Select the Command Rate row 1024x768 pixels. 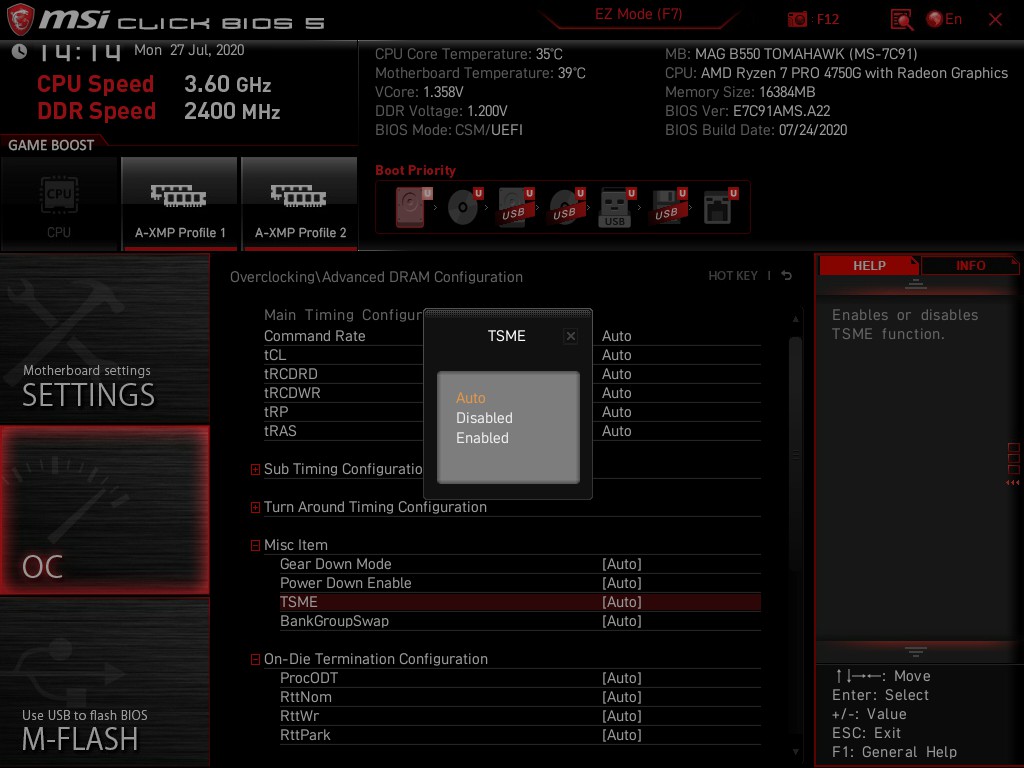pos(512,336)
